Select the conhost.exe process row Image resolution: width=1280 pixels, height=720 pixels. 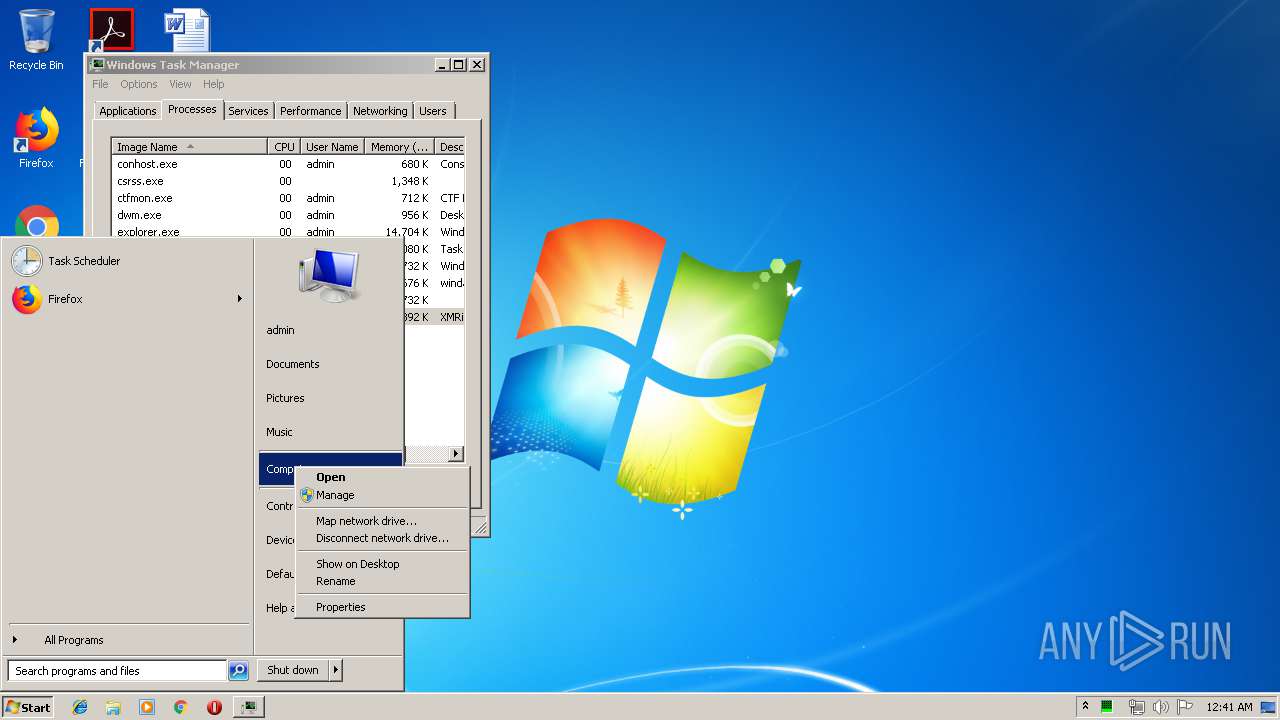pyautogui.click(x=288, y=164)
